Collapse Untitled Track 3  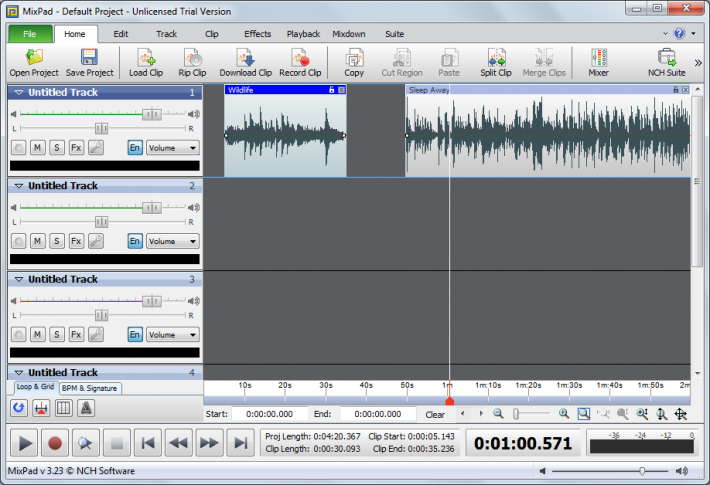coord(19,279)
